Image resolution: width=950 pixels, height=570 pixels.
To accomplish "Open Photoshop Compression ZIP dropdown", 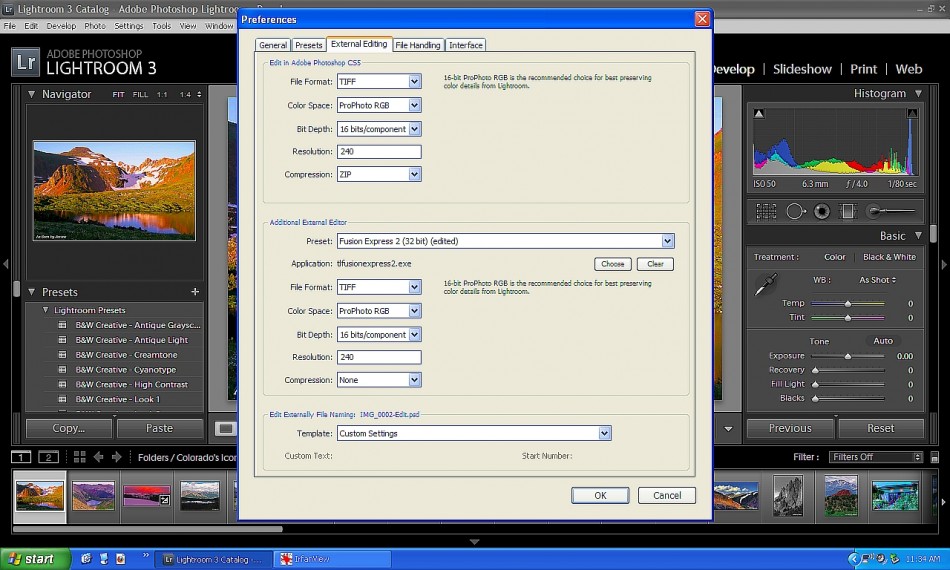I will coord(379,174).
